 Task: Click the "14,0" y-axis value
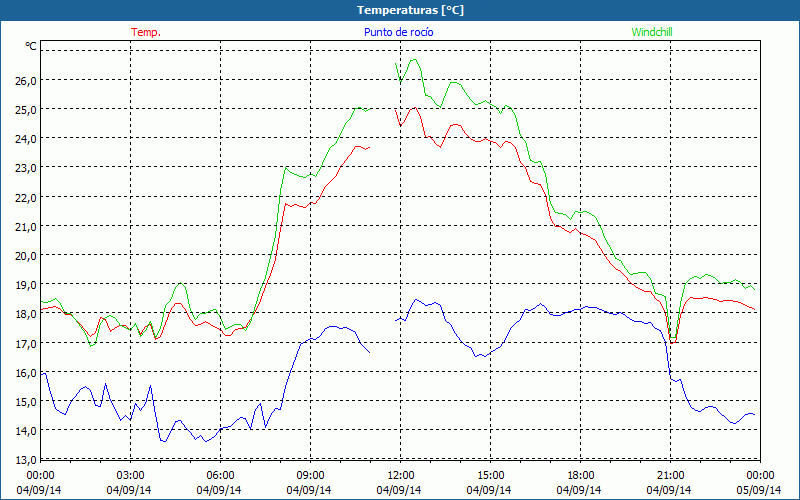(25, 431)
